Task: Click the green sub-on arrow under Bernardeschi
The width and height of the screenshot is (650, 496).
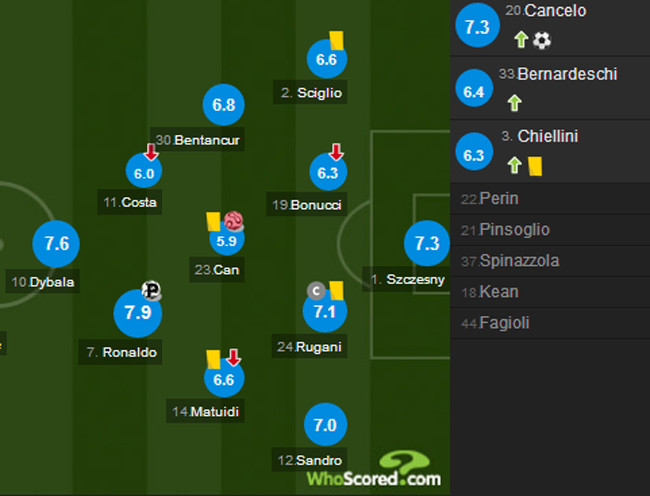Action: tap(515, 102)
